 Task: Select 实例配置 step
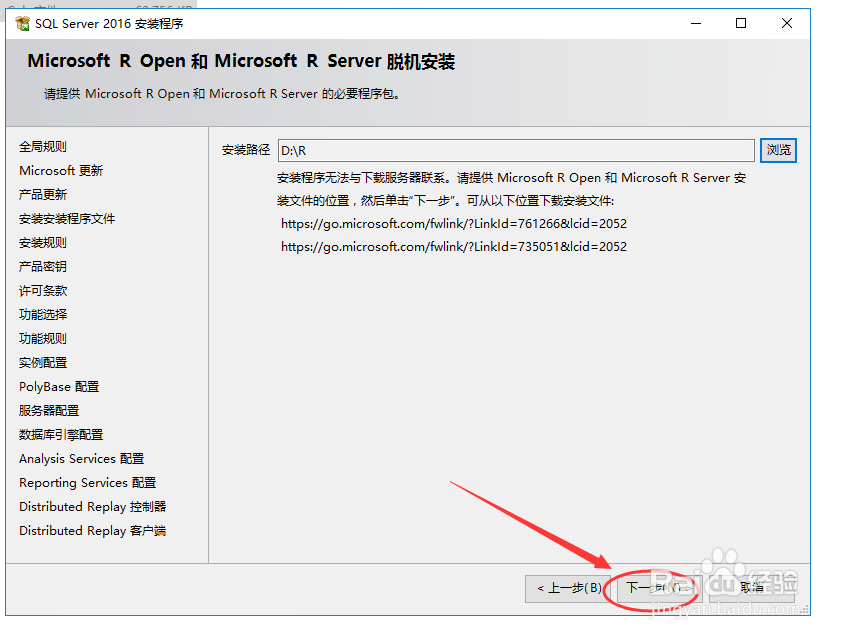click(x=43, y=362)
